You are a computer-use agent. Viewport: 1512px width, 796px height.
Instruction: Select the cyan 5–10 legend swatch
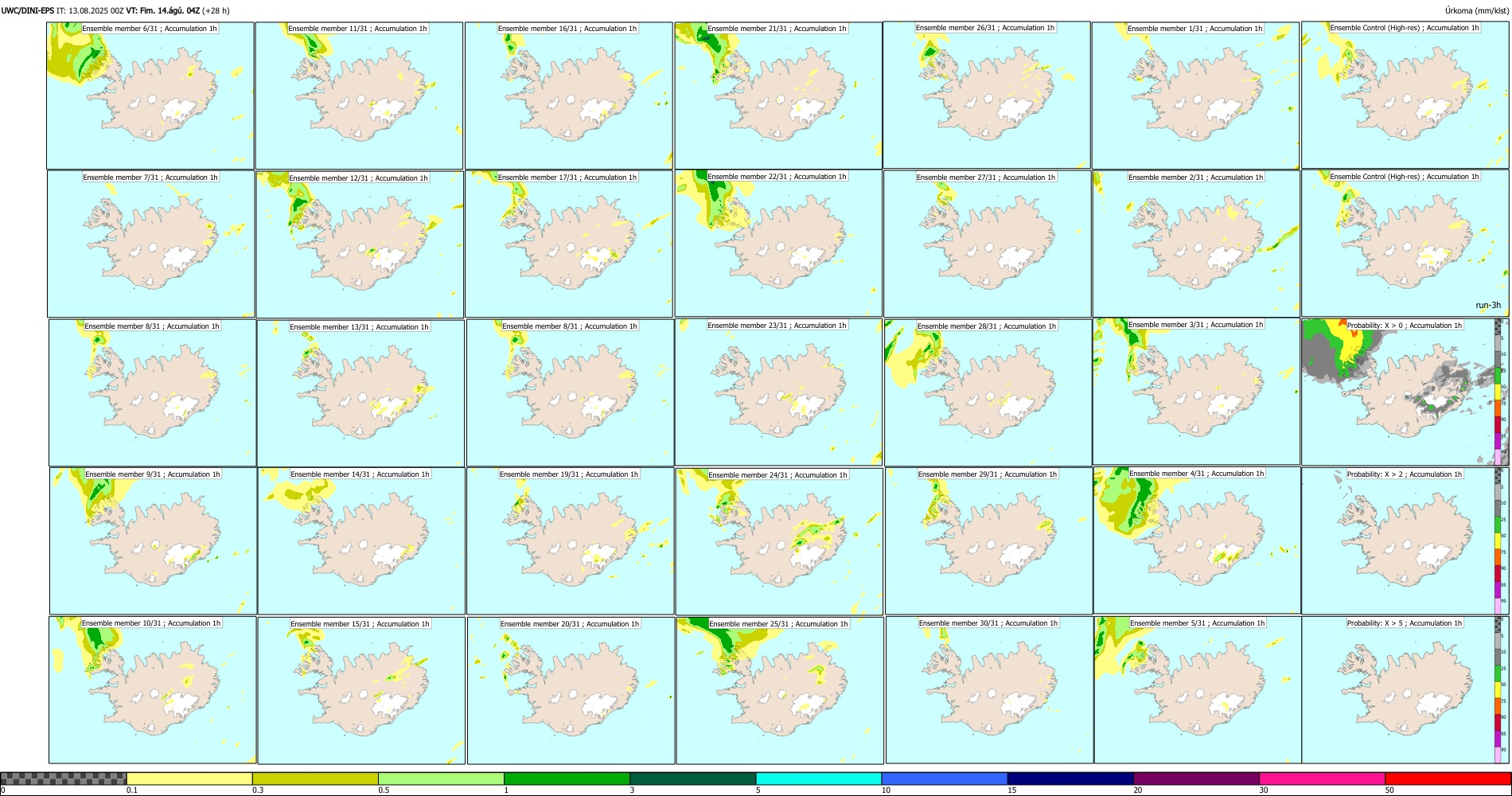point(819,778)
